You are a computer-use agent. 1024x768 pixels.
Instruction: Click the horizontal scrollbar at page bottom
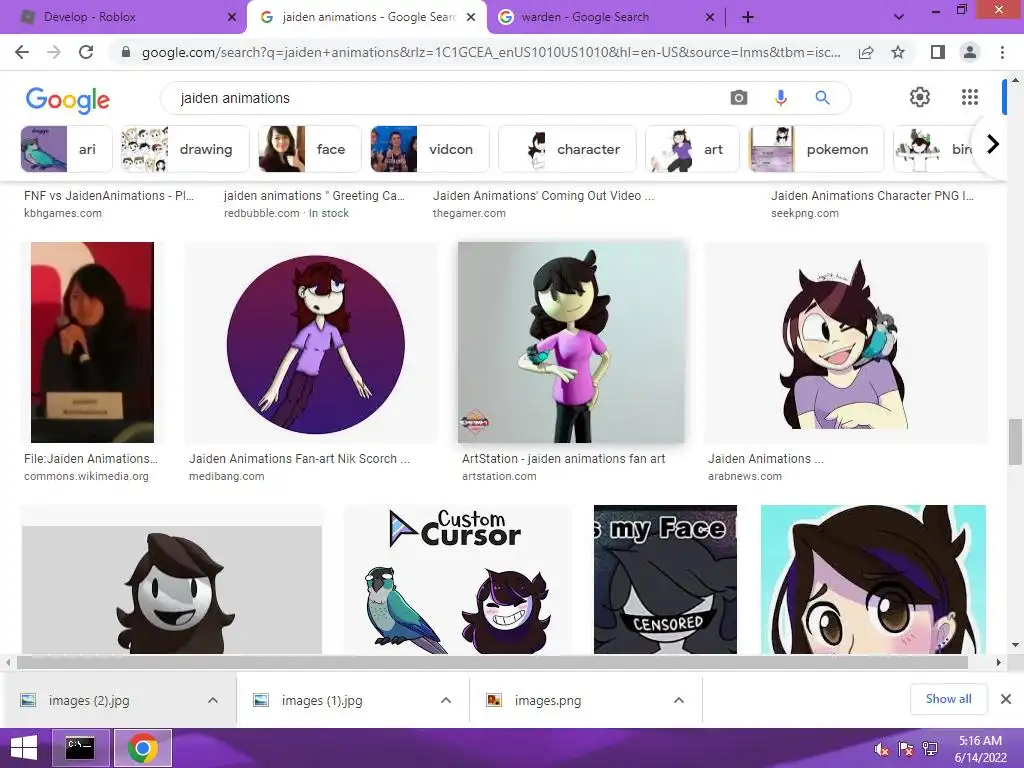(x=492, y=662)
